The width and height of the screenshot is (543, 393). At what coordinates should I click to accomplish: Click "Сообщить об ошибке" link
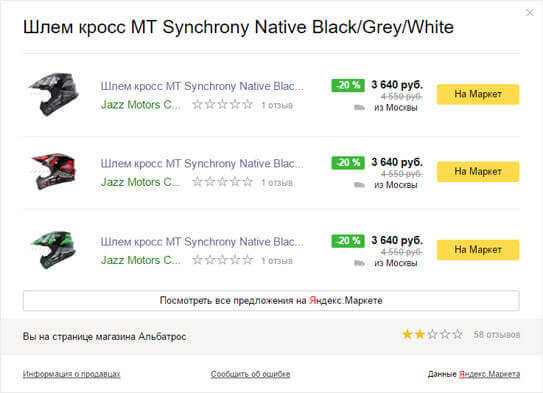coord(250,374)
